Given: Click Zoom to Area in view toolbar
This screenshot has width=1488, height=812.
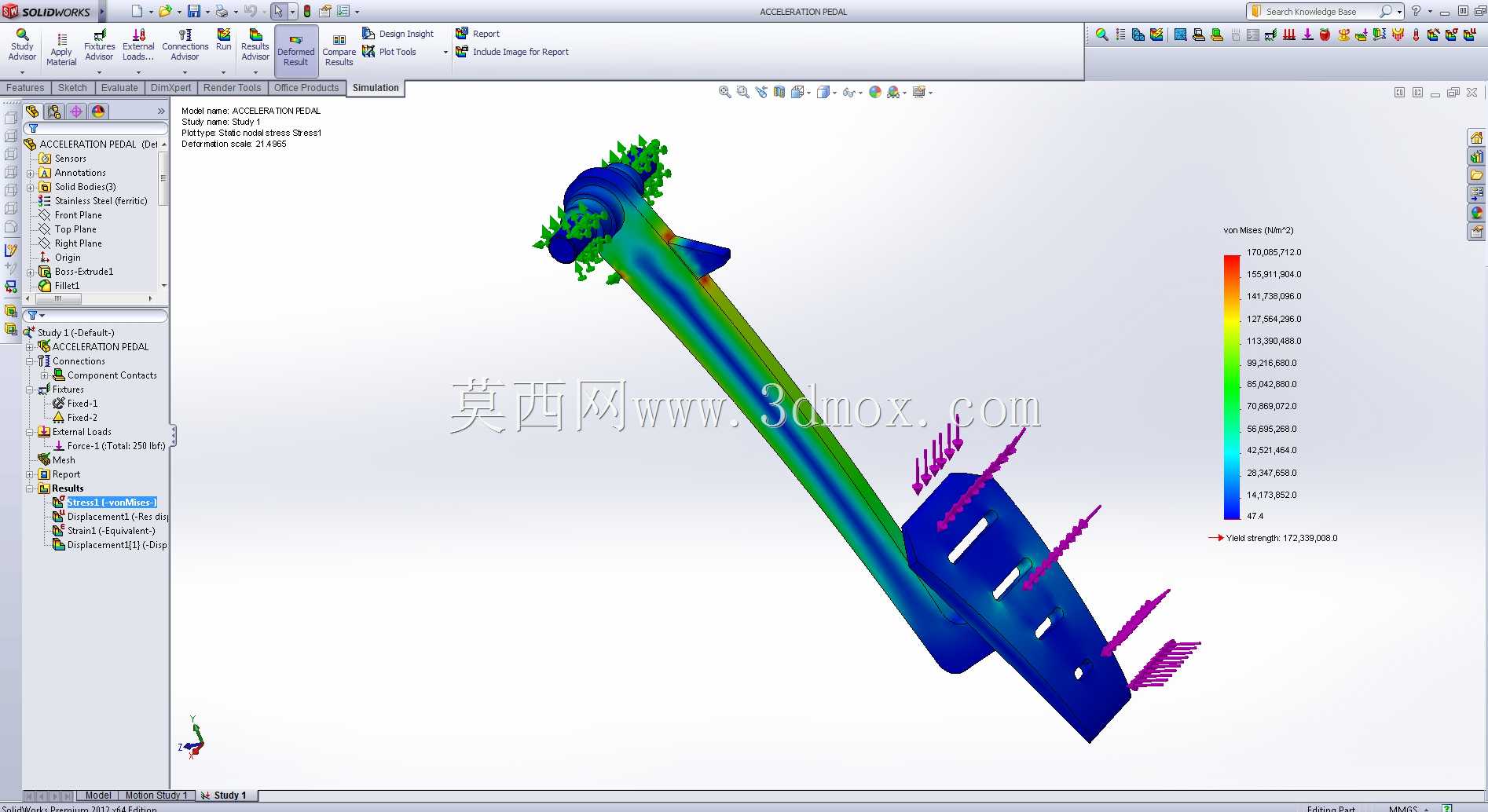Looking at the screenshot, I should click(742, 92).
